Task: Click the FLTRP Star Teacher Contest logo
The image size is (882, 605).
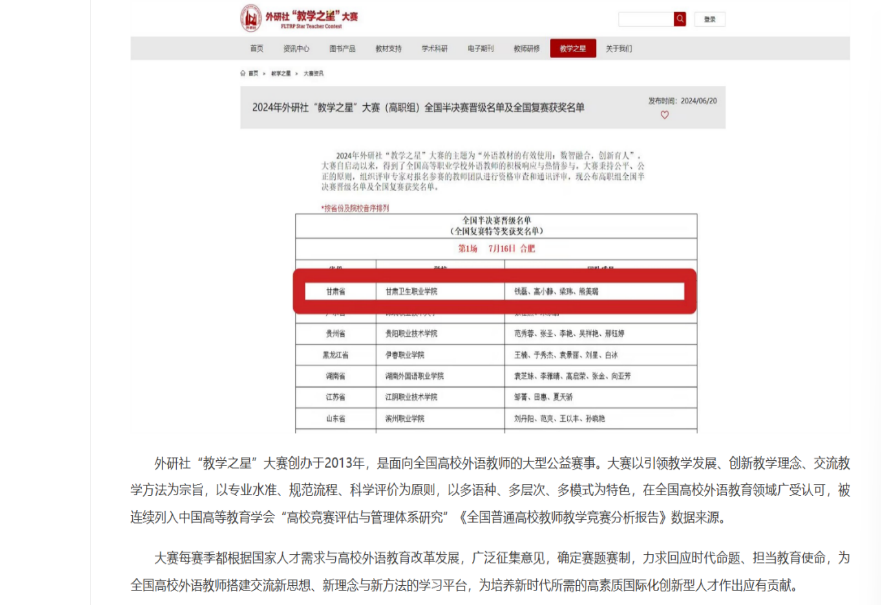Action: click(299, 18)
